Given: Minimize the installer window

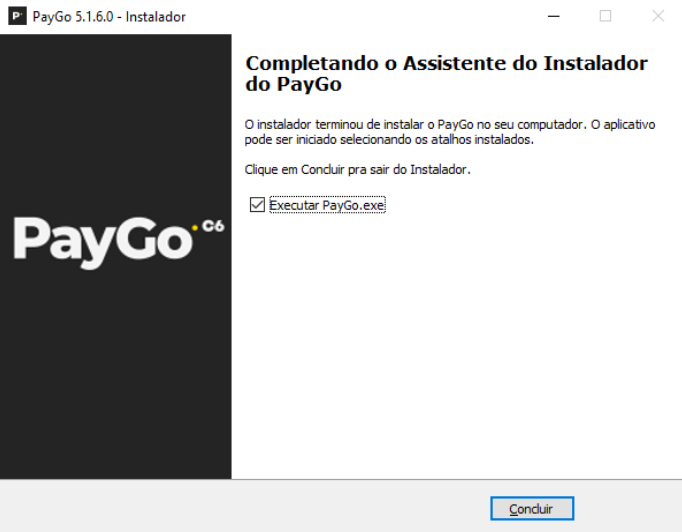Looking at the screenshot, I should [x=553, y=17].
